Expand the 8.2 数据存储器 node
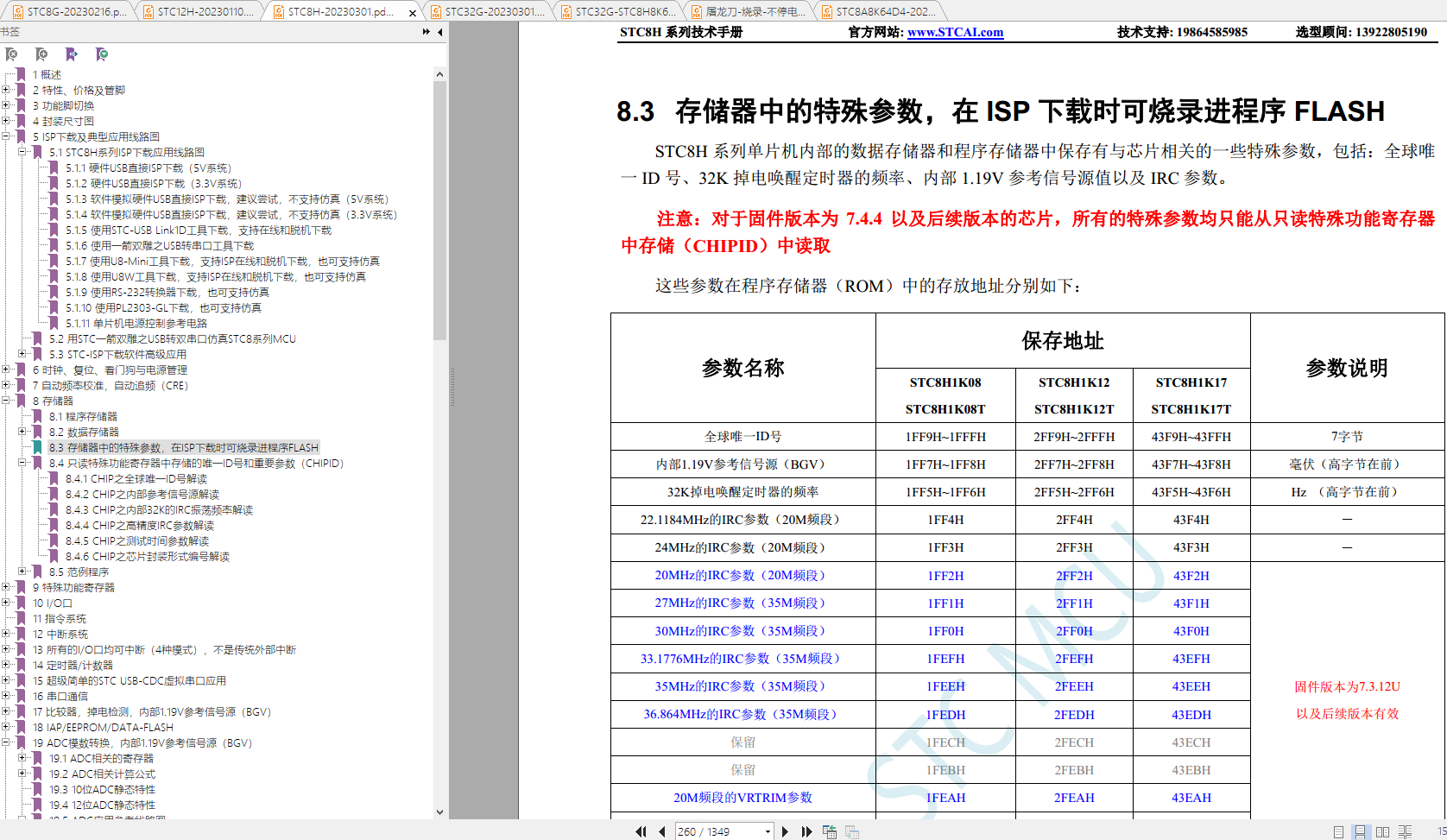Image resolution: width=1447 pixels, height=840 pixels. [22, 432]
